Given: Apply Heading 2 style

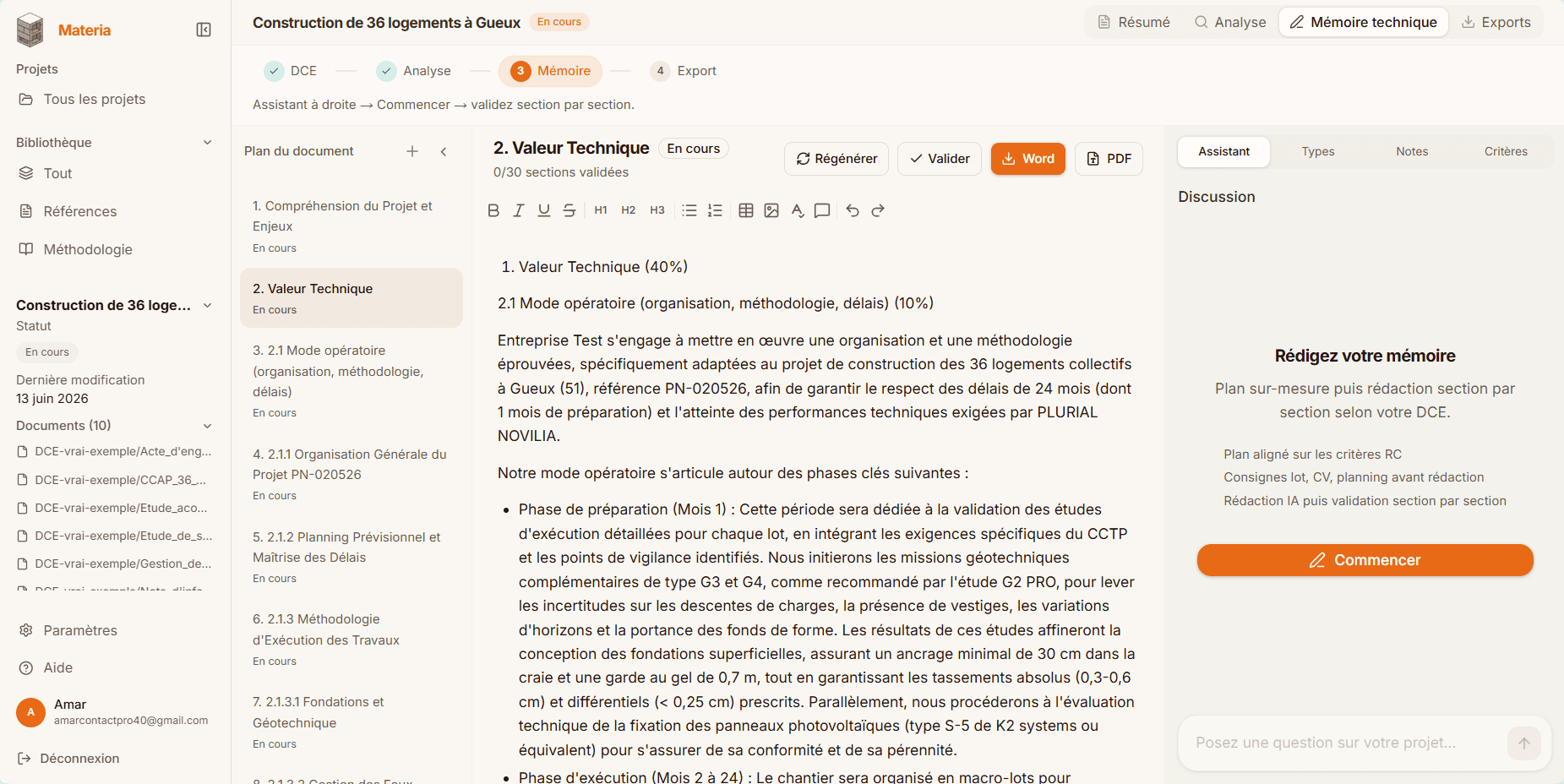Looking at the screenshot, I should (629, 210).
